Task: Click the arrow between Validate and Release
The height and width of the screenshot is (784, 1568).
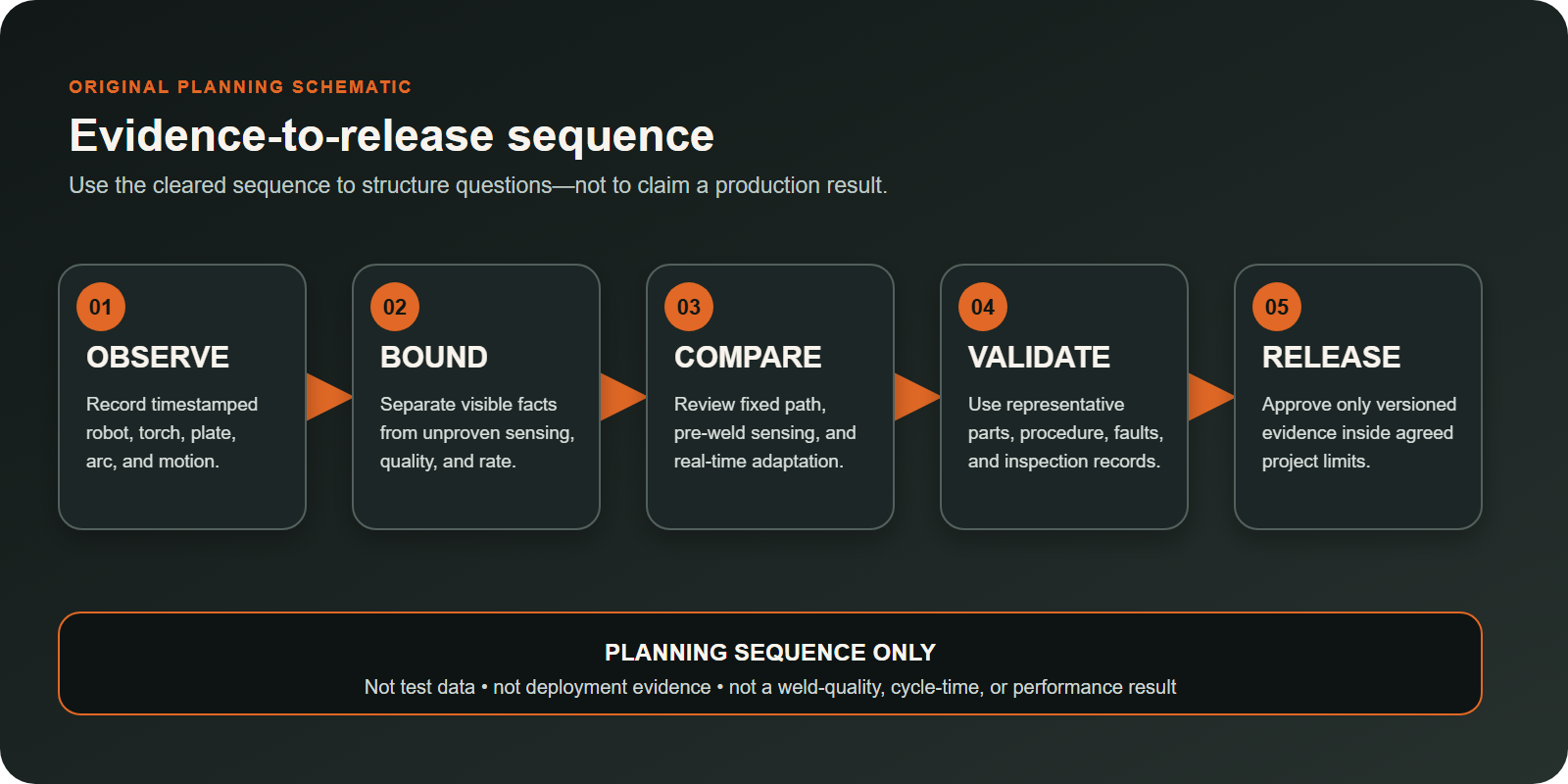Action: 1210,397
